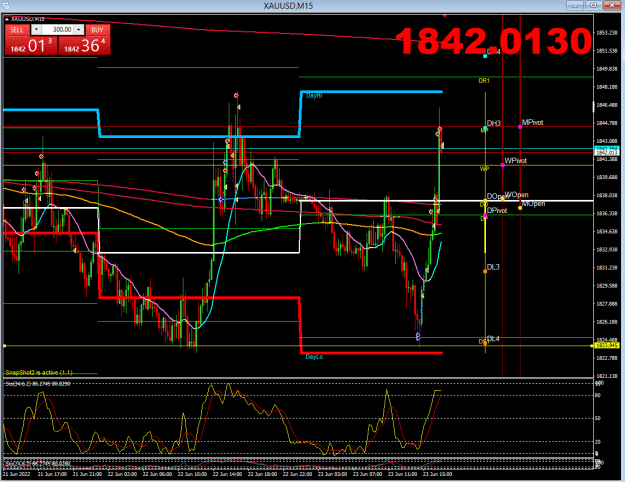Click the BUY one-click trading button

[x=97, y=30]
